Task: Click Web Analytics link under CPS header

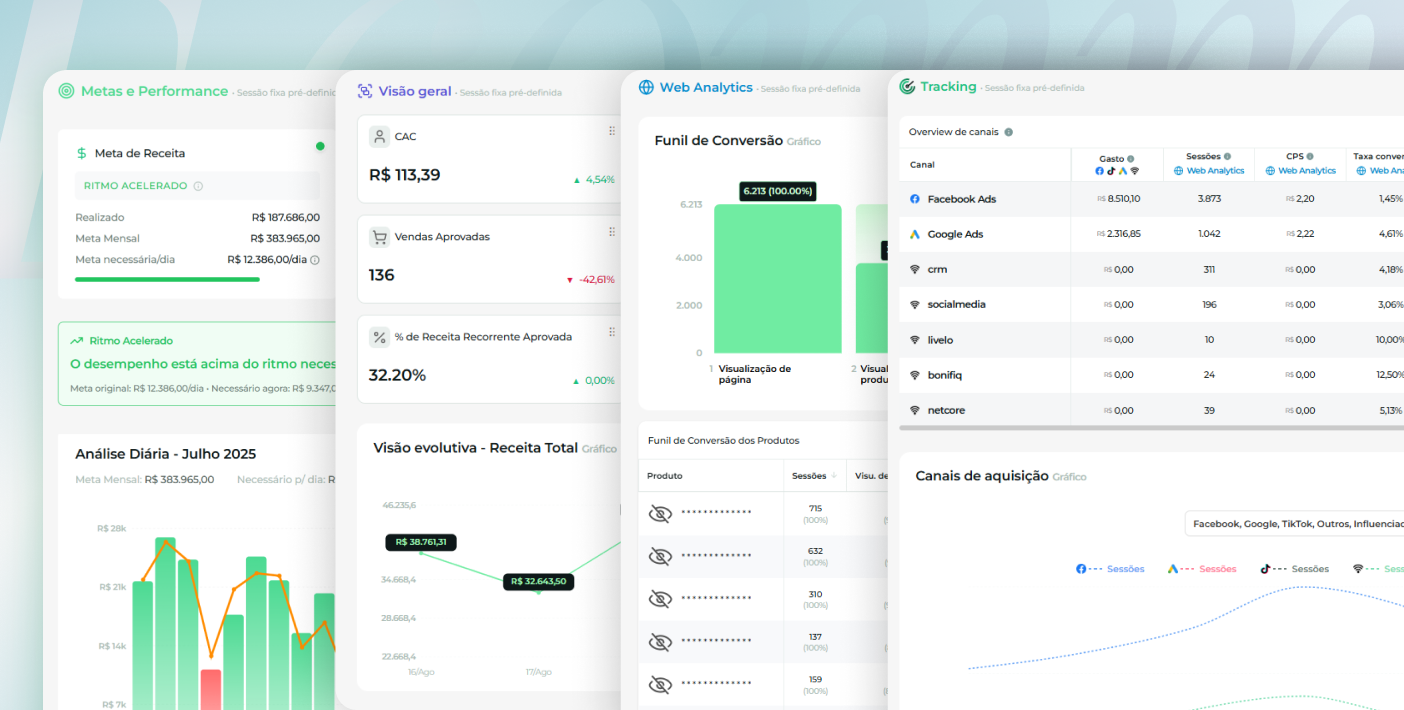Action: click(1301, 171)
